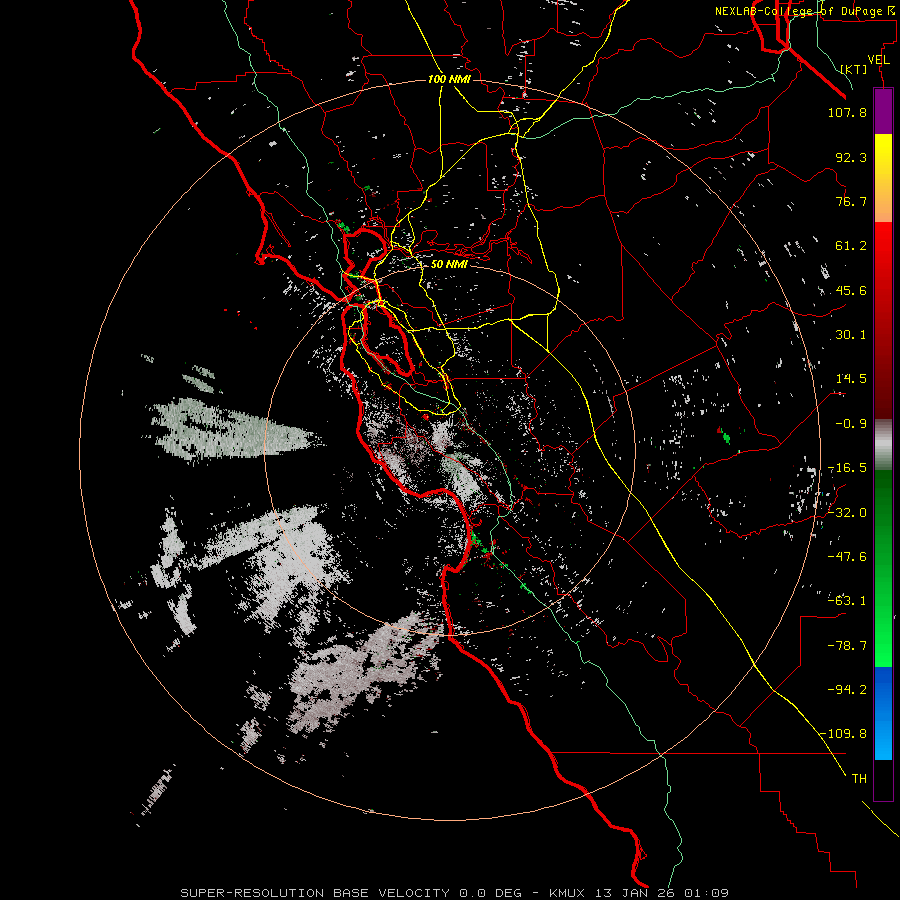Viewport: 900px width, 900px height.
Task: Click the 76.7 velocity scale value
Action: pyautogui.click(x=851, y=201)
